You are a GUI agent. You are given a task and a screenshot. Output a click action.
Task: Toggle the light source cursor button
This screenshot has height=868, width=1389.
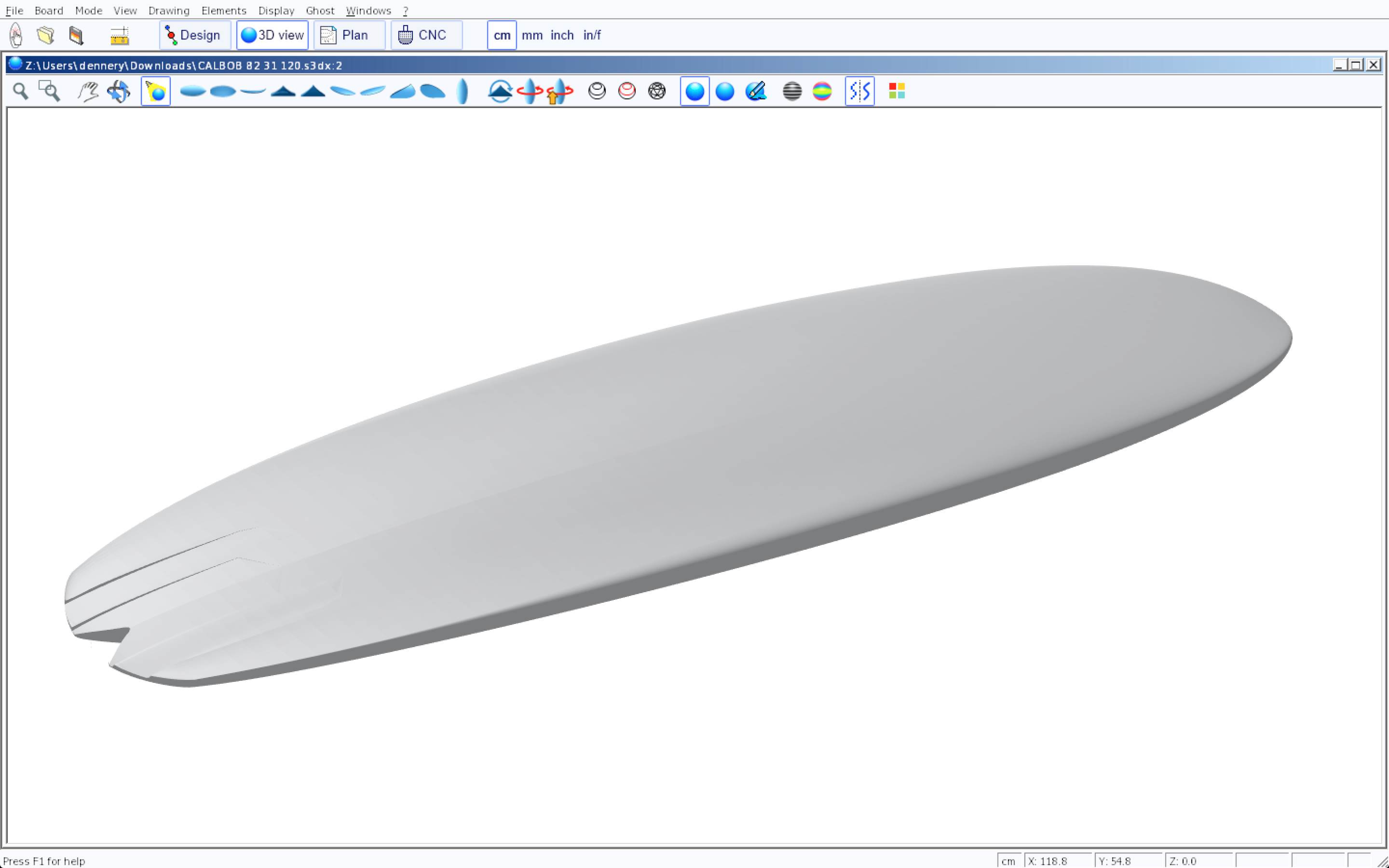click(156, 91)
